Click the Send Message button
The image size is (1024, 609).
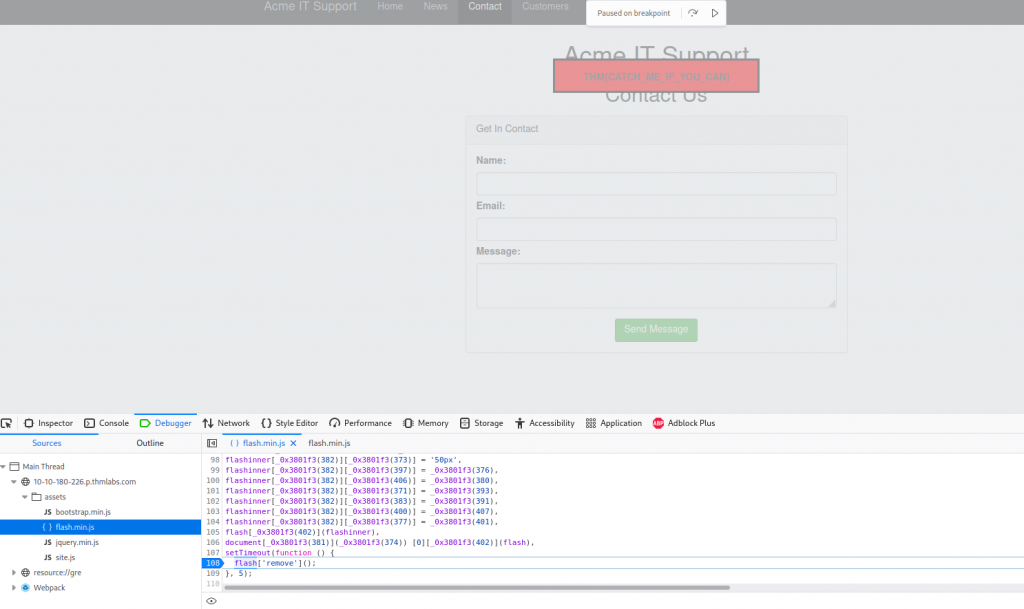[656, 330]
